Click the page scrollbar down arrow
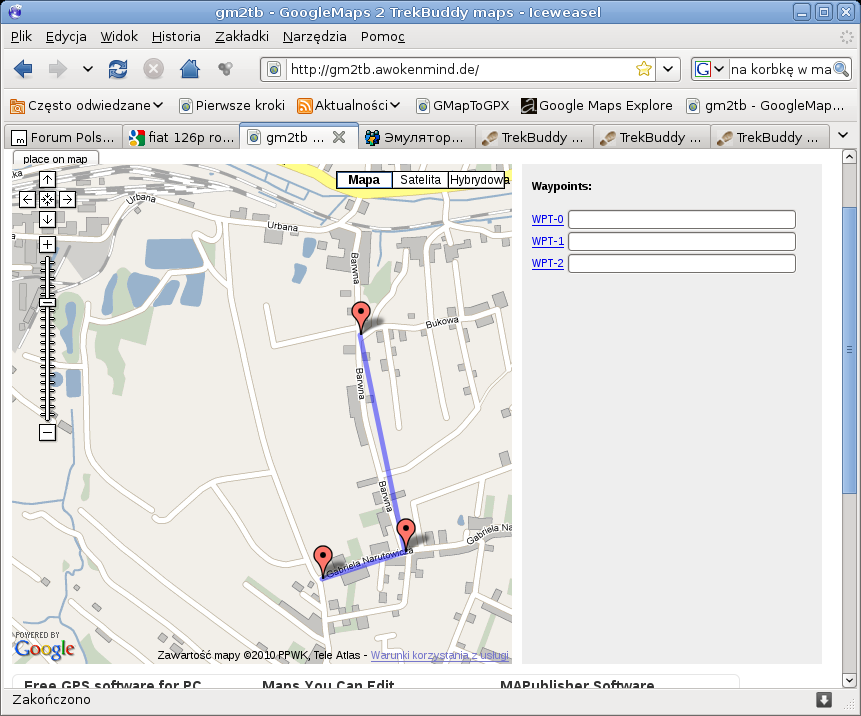 [x=849, y=680]
